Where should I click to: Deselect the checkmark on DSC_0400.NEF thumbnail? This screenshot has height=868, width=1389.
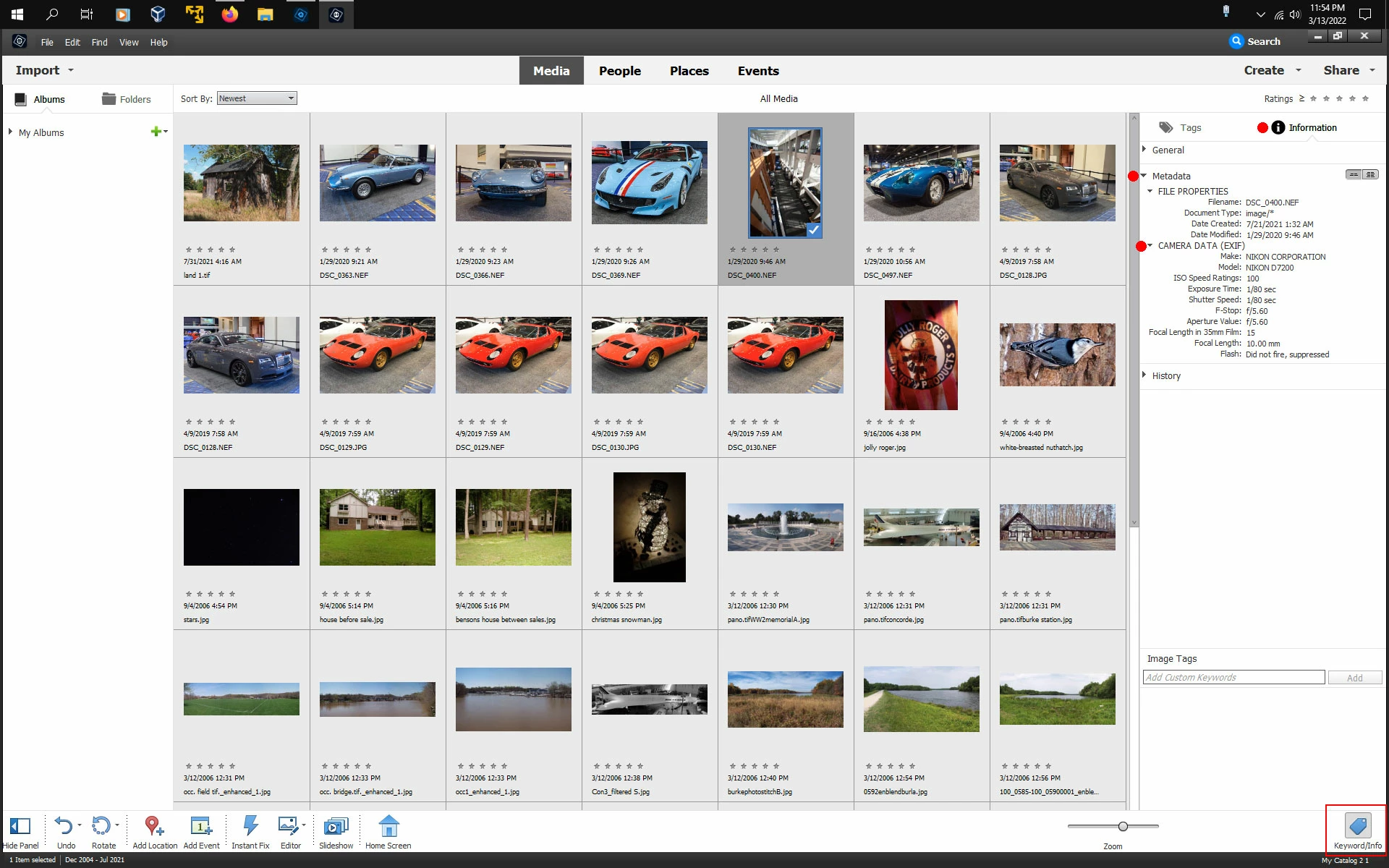coord(814,230)
